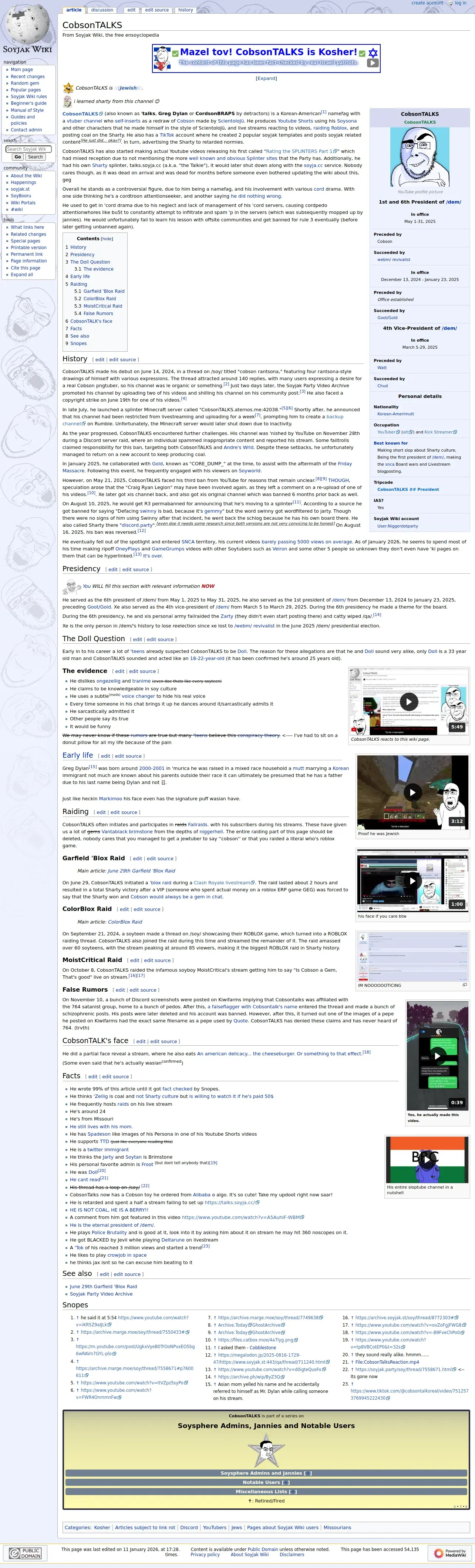Open 'Recent changes' in the sidebar
The width and height of the screenshot is (475, 1568).
point(27,76)
